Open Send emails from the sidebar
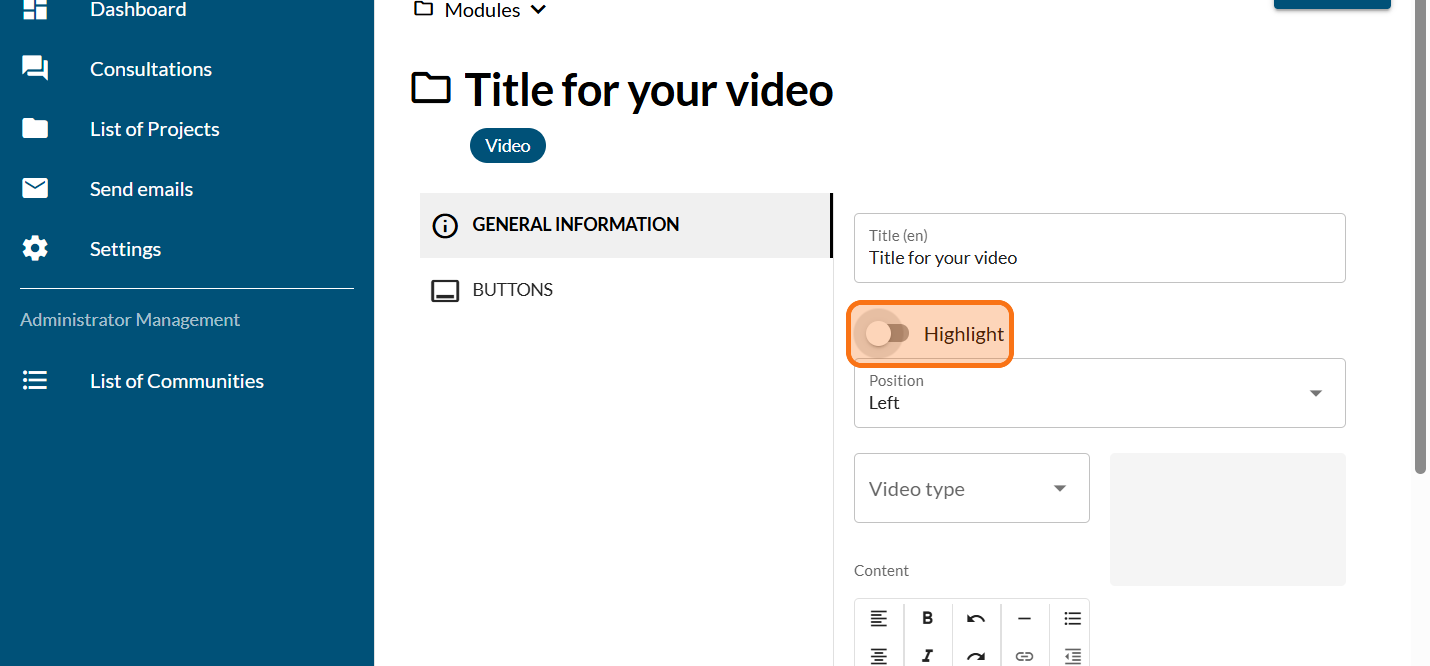The image size is (1430, 666). pos(141,189)
